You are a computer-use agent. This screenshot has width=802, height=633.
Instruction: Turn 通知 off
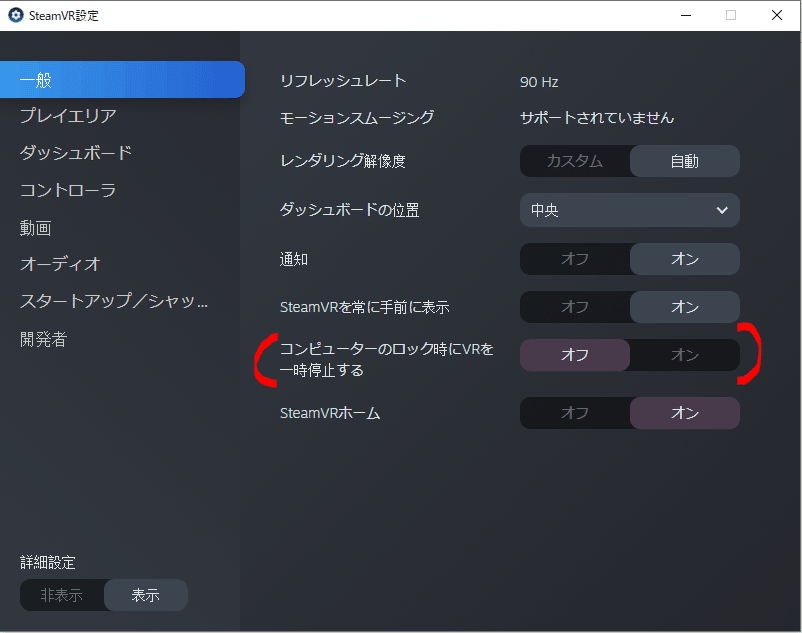click(x=575, y=259)
